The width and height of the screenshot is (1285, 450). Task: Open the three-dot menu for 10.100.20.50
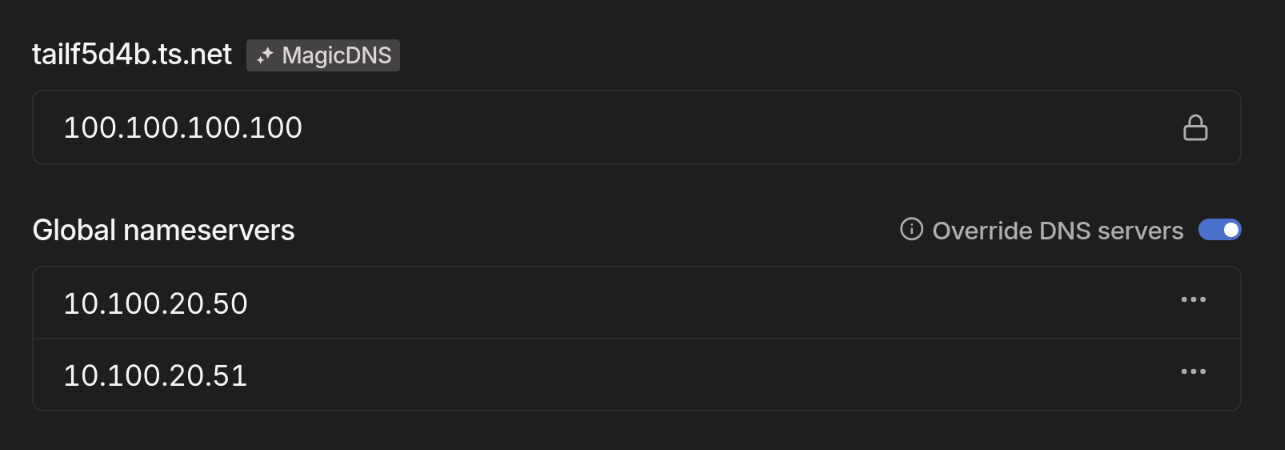click(1193, 299)
